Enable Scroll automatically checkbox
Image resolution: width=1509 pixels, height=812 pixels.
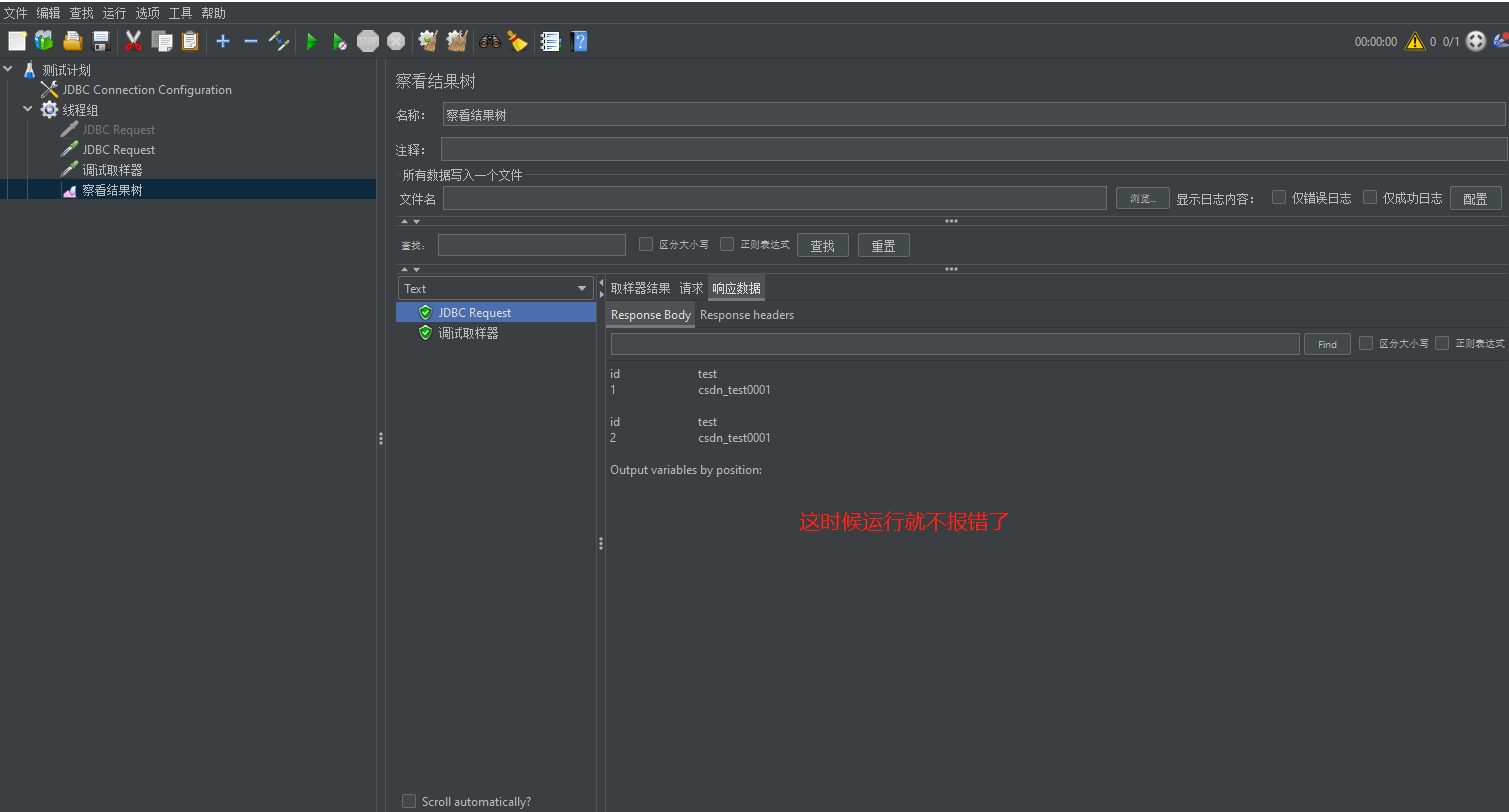pos(408,801)
